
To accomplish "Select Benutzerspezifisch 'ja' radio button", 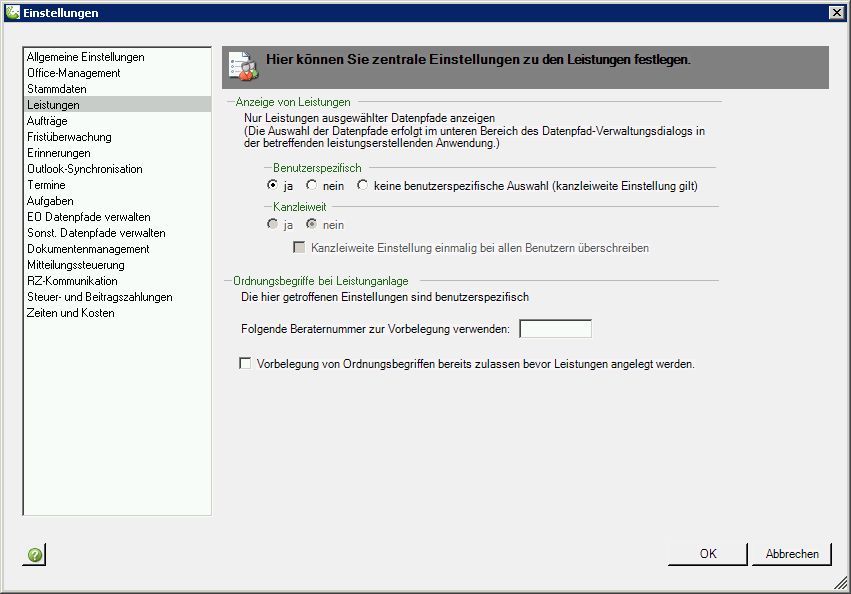I will click(272, 185).
